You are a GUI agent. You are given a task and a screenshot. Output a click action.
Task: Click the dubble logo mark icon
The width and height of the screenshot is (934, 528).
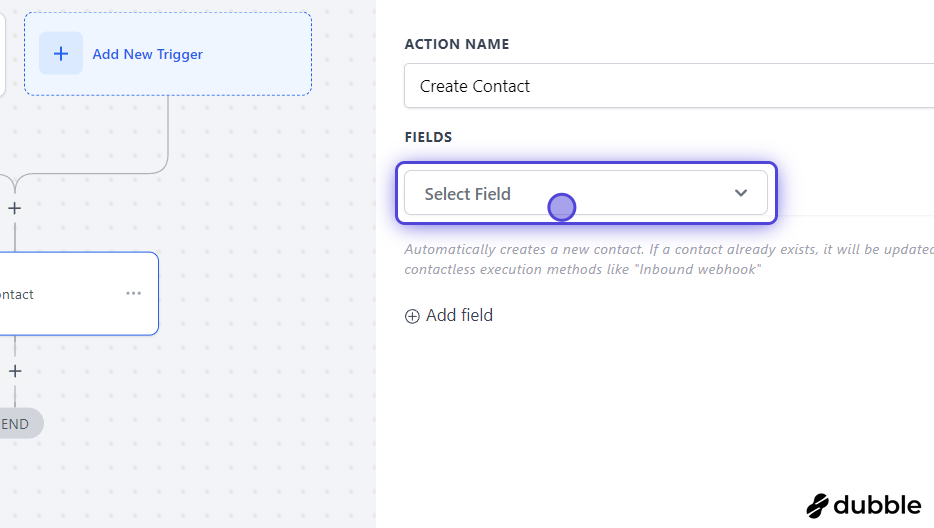tap(817, 506)
